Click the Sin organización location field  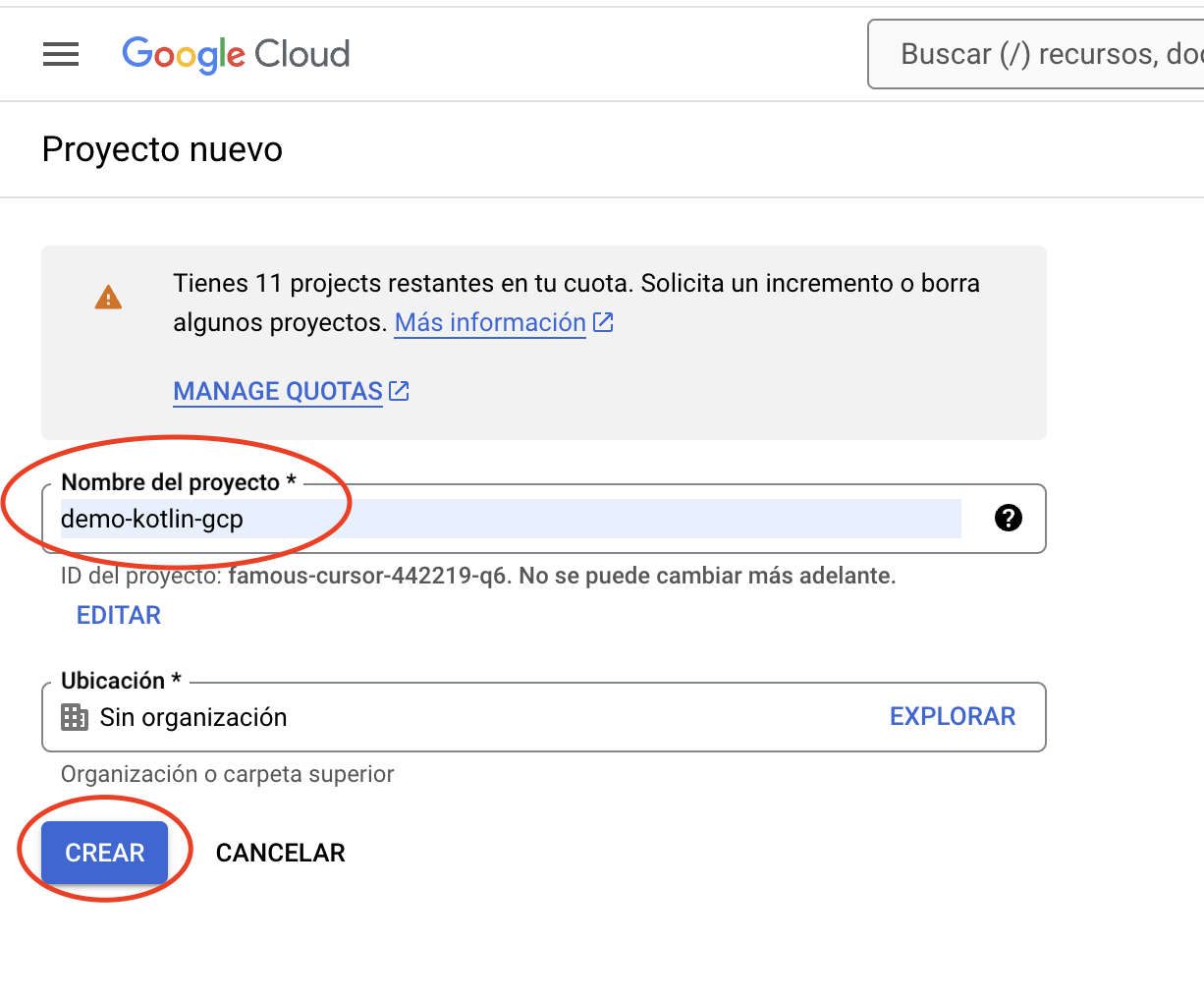(x=393, y=717)
